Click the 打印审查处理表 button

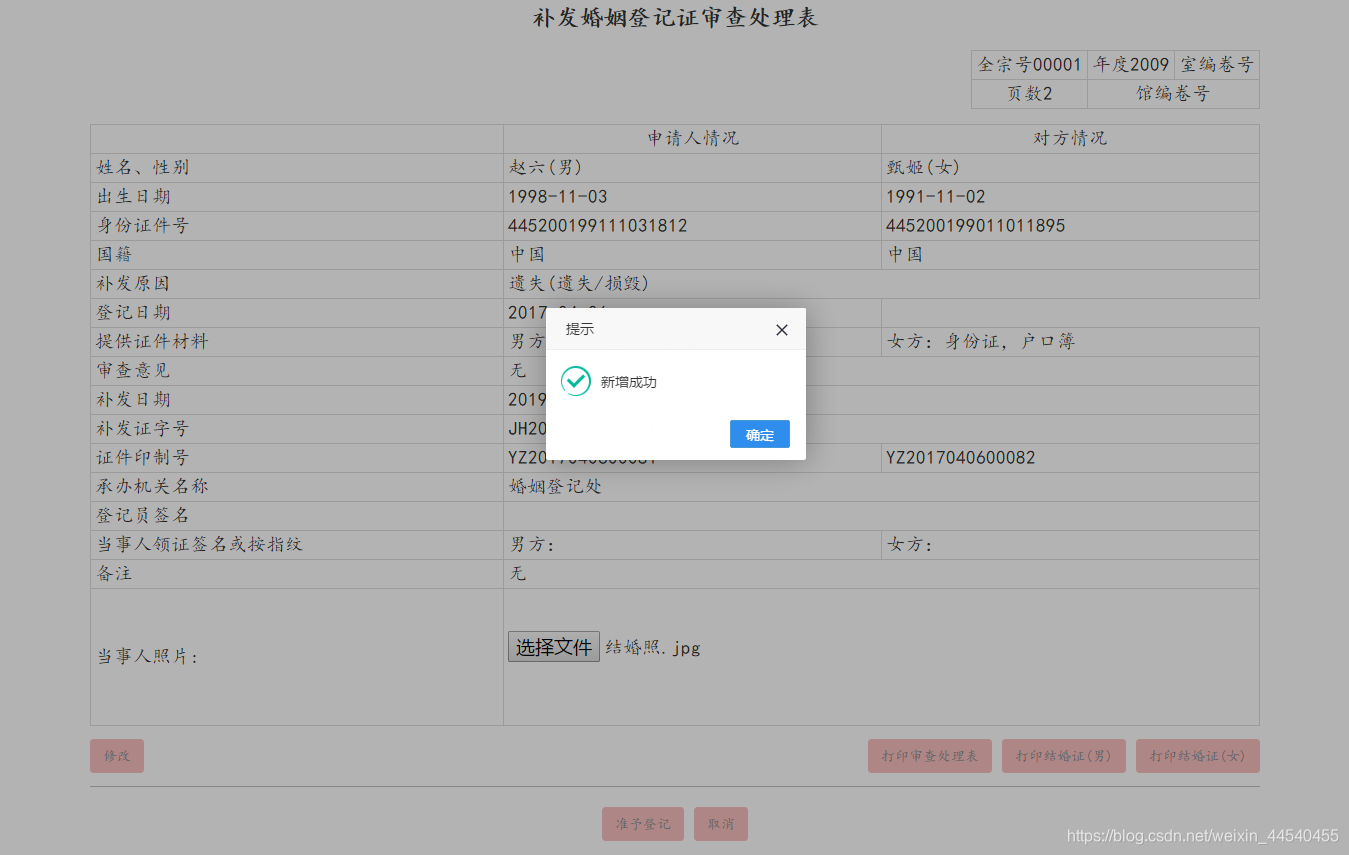[x=930, y=756]
